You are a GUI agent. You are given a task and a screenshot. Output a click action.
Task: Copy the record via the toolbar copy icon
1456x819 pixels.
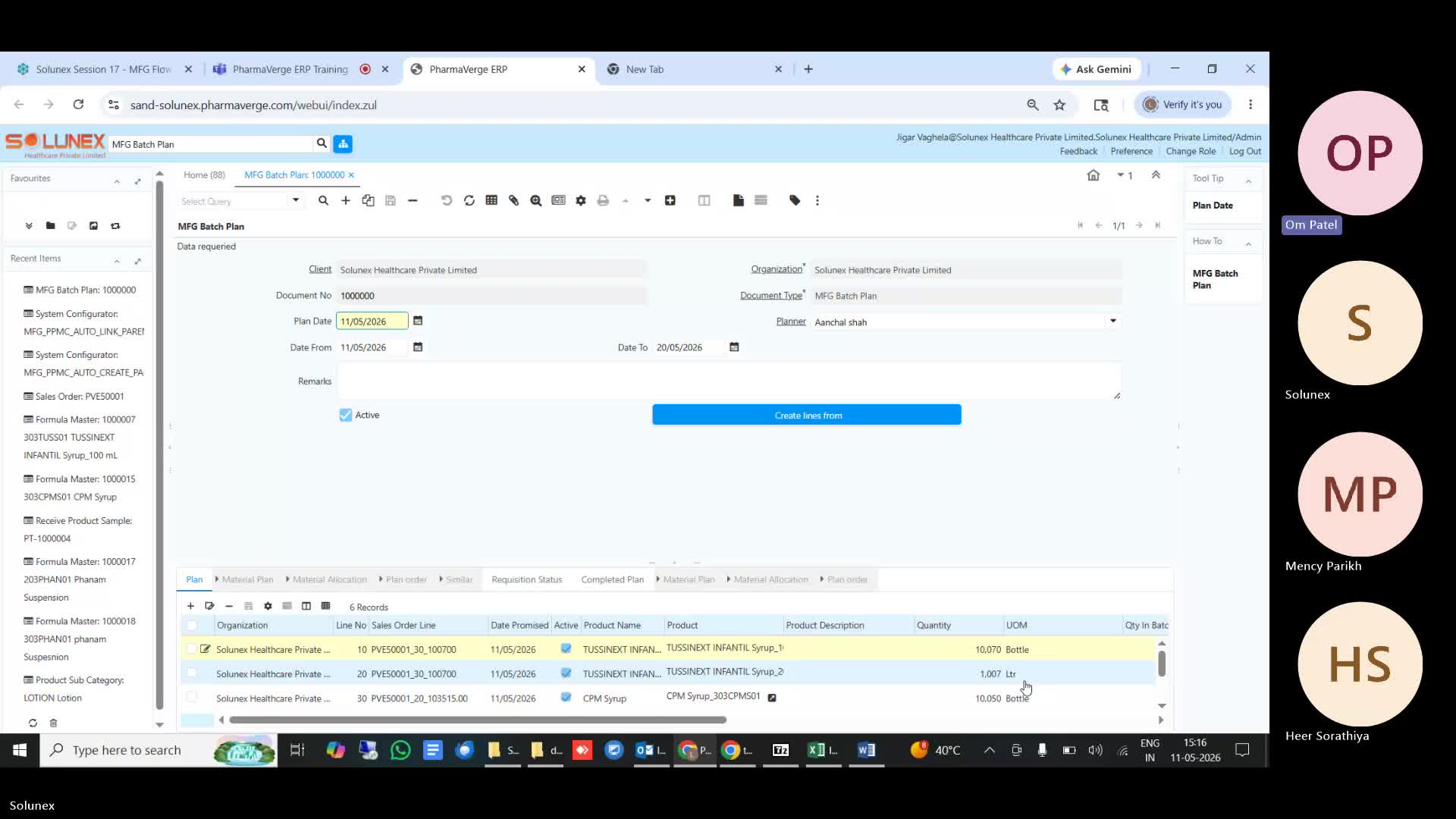(x=368, y=201)
